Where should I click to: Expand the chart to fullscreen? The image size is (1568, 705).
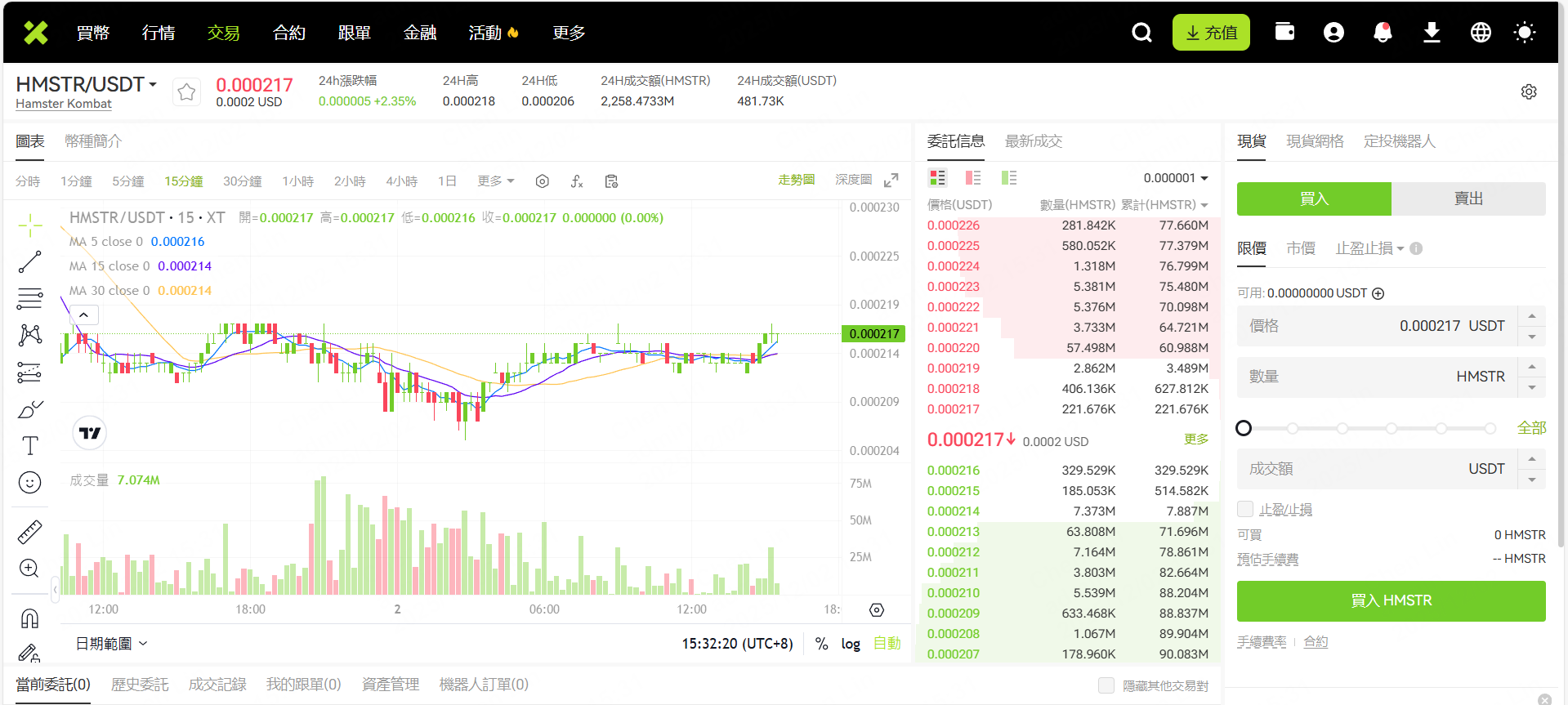(891, 180)
